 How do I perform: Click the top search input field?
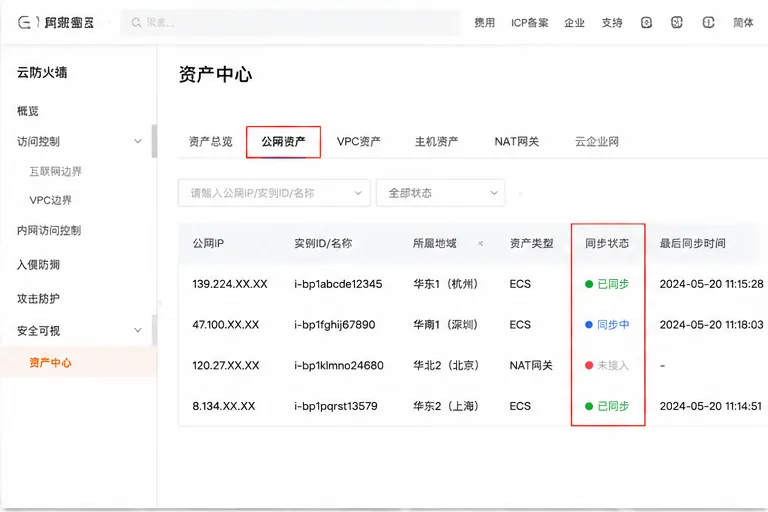290,23
